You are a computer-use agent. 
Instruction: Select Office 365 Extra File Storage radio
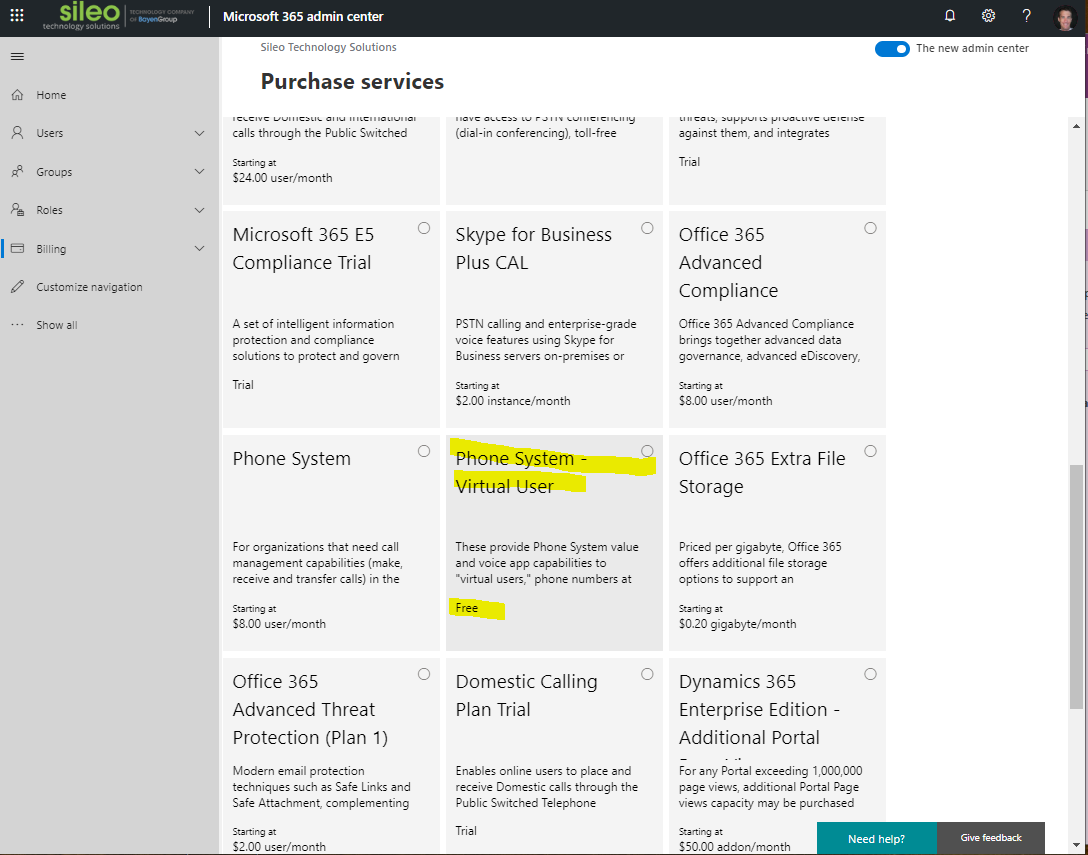click(870, 451)
